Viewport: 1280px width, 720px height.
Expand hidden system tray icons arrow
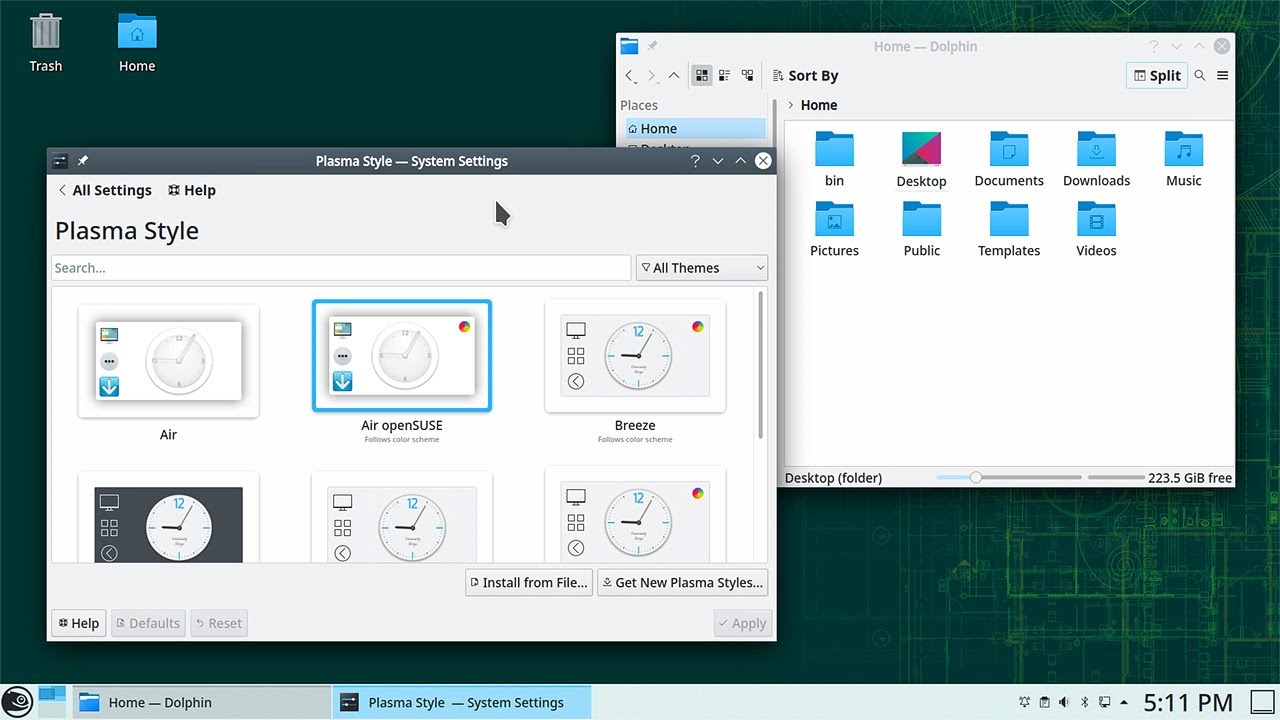tap(1125, 702)
